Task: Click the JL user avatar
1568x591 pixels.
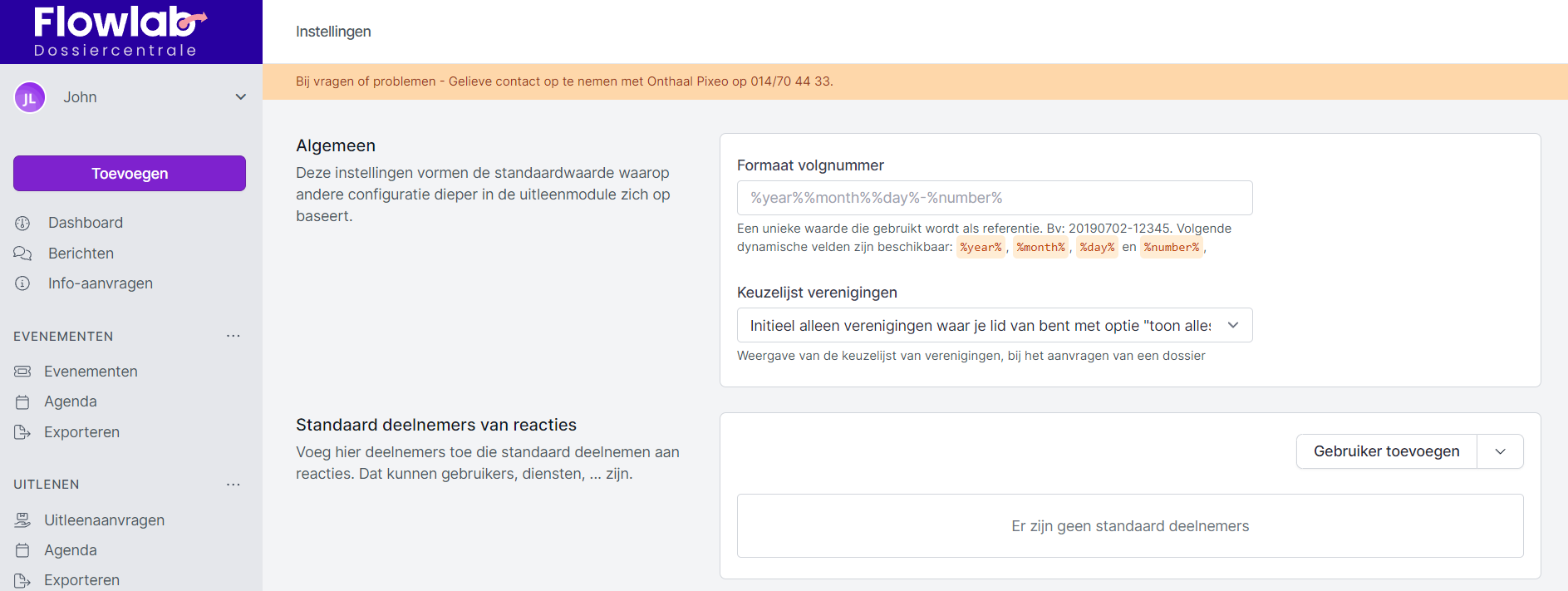Action: pyautogui.click(x=30, y=97)
